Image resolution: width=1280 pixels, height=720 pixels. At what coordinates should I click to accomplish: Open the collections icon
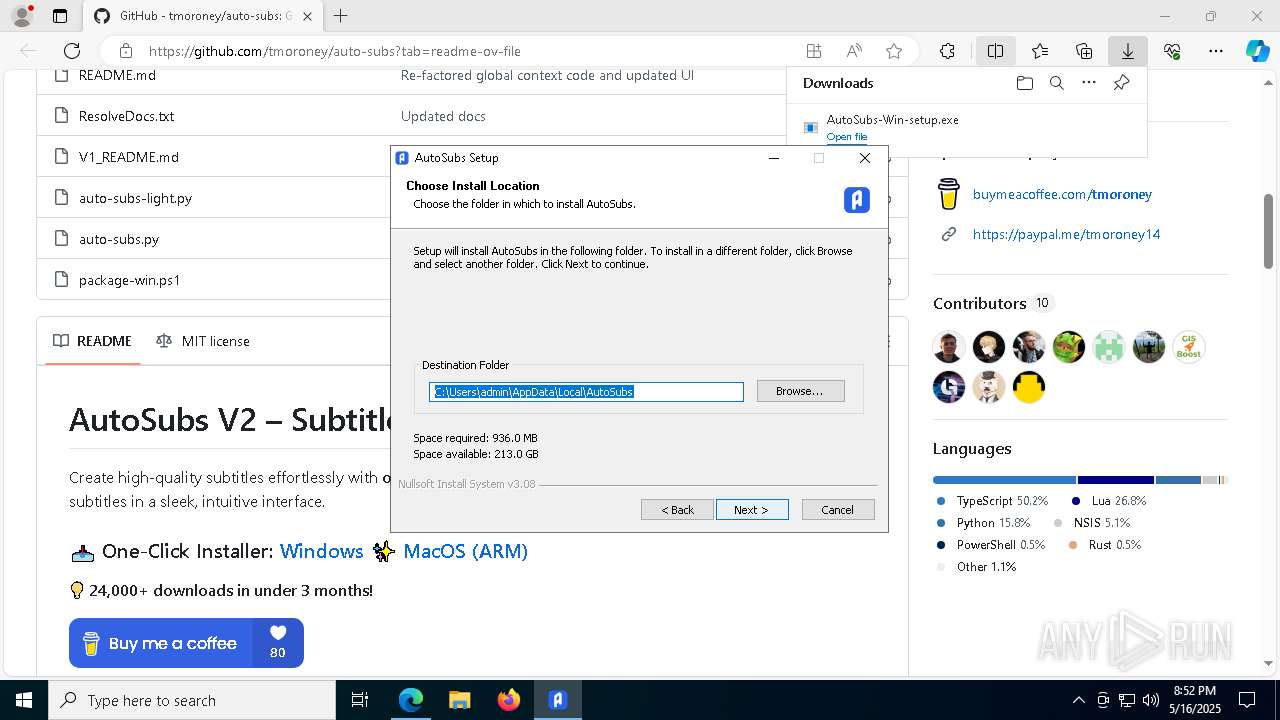pos(1084,51)
